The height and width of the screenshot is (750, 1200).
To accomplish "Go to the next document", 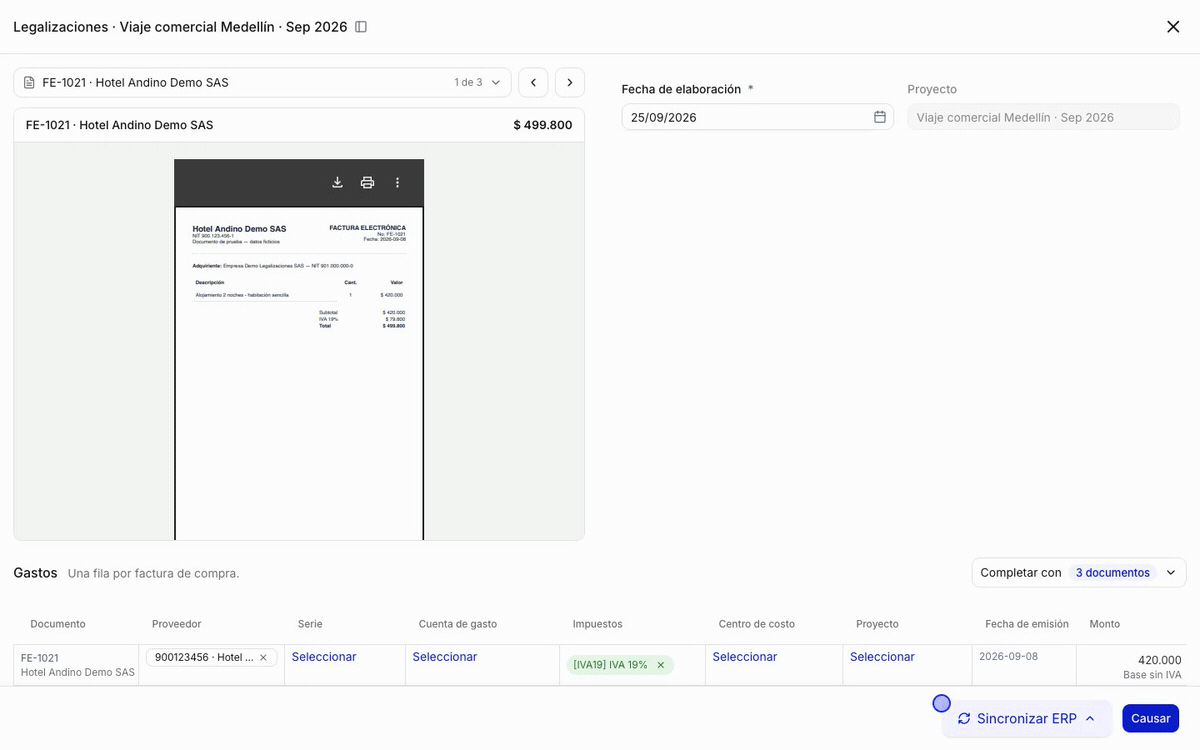I will (570, 83).
